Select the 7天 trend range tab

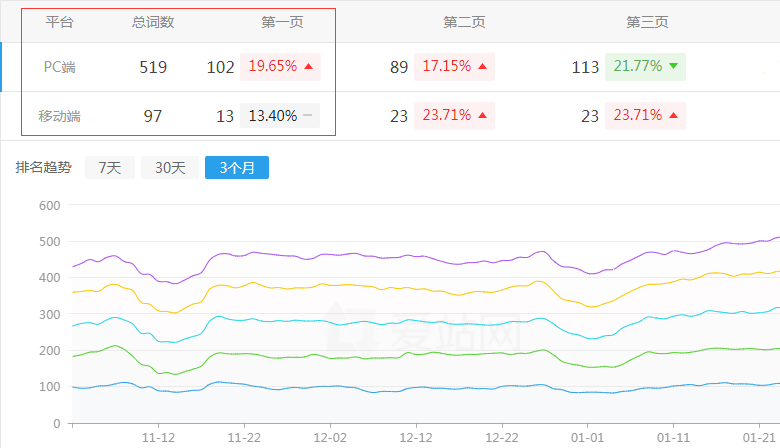click(x=109, y=168)
